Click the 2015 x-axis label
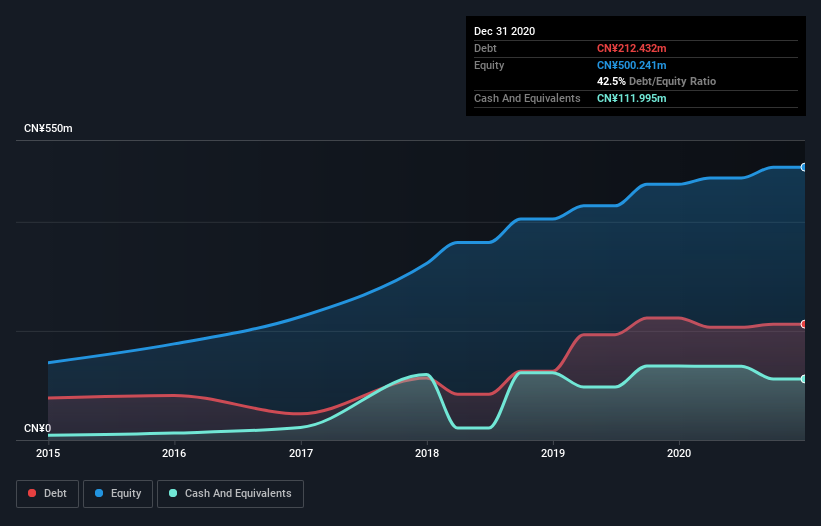The width and height of the screenshot is (821, 526). (x=48, y=453)
